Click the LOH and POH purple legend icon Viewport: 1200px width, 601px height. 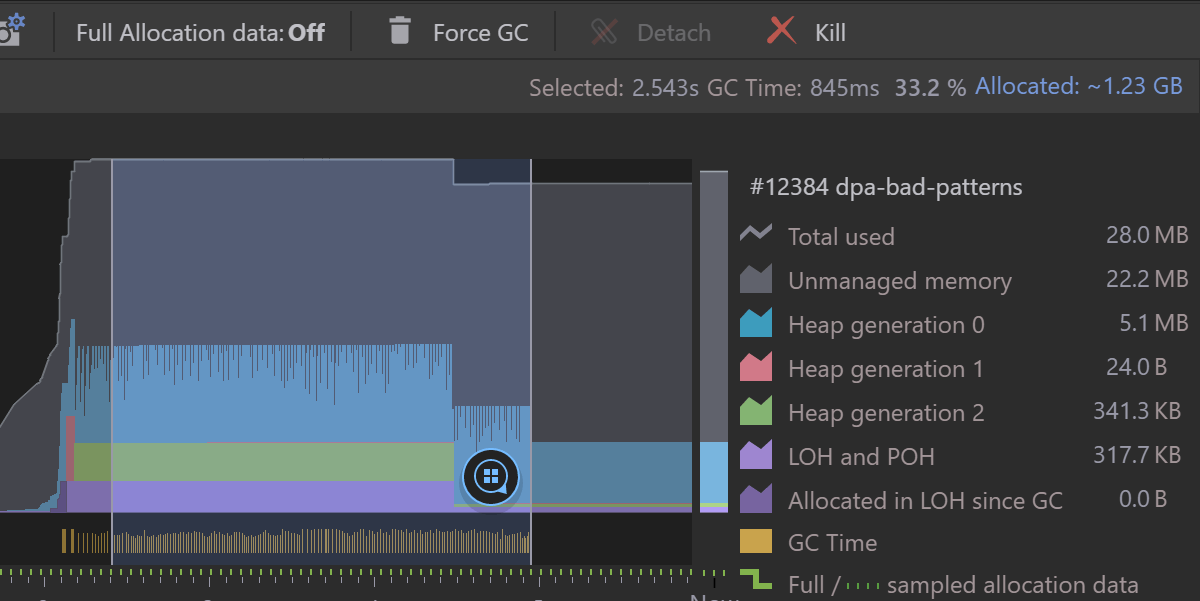(x=756, y=455)
